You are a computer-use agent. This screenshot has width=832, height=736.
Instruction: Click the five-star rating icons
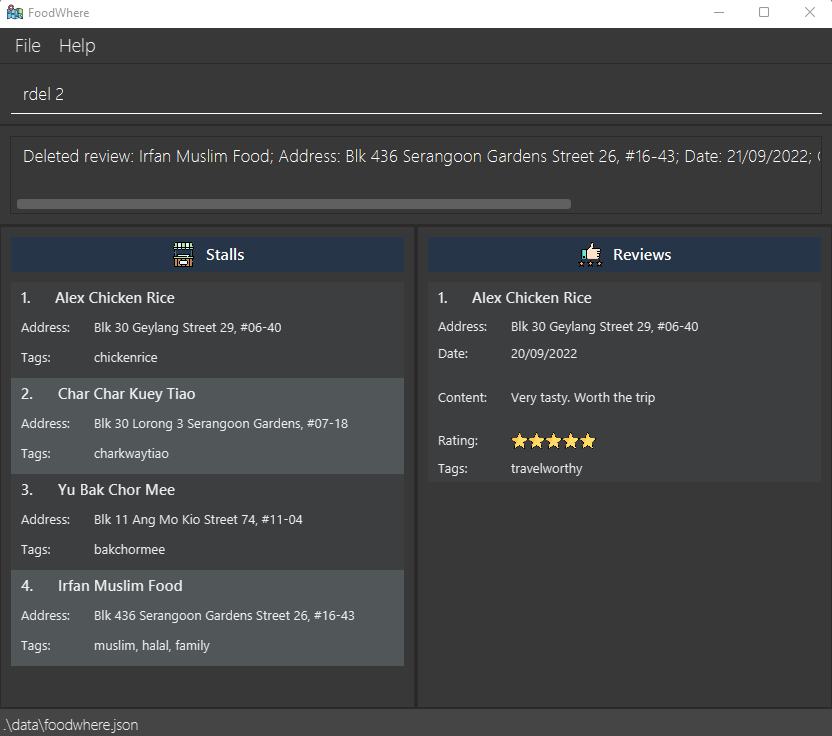[x=553, y=441]
